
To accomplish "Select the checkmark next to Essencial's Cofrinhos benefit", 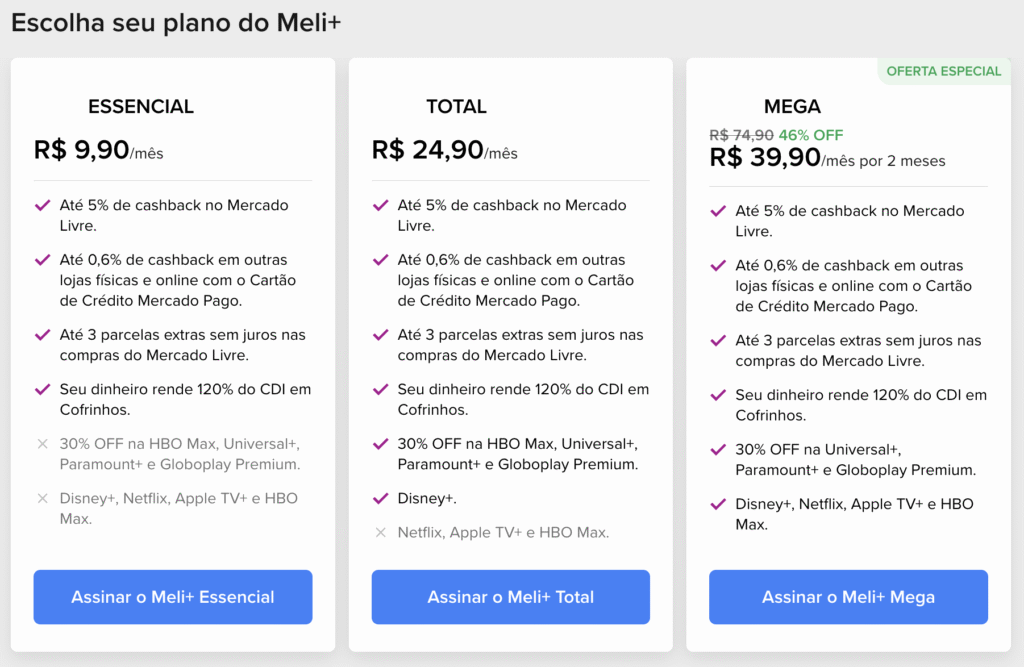I will (41, 389).
